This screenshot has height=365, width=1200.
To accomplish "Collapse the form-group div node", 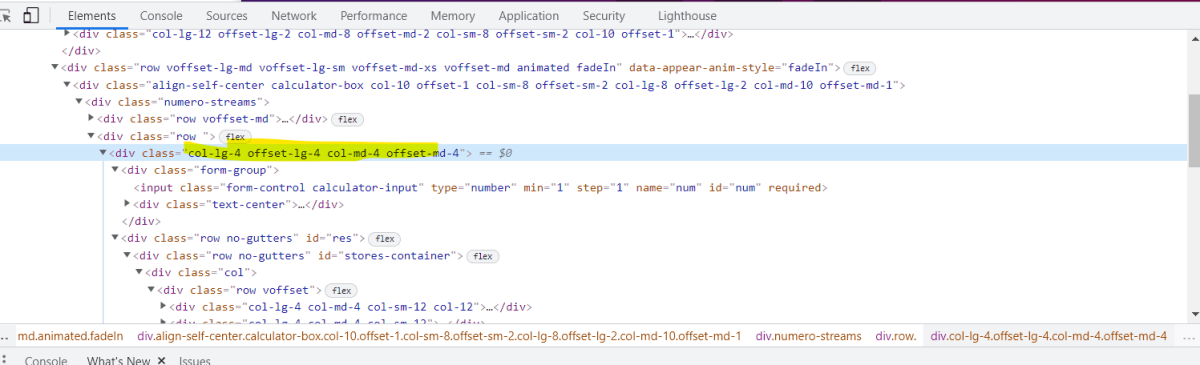I will (x=115, y=170).
